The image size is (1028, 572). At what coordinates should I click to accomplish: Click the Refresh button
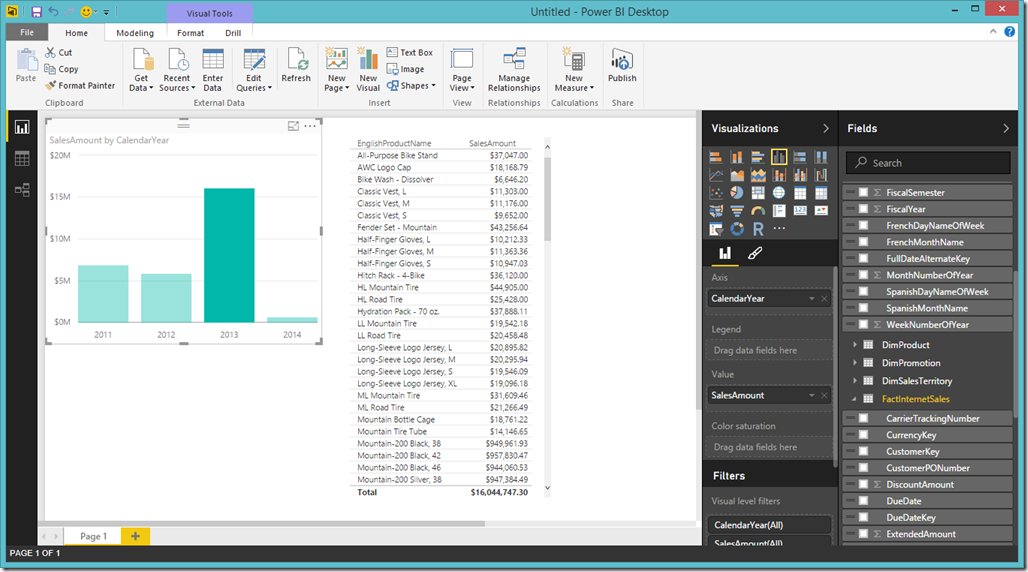coord(296,65)
